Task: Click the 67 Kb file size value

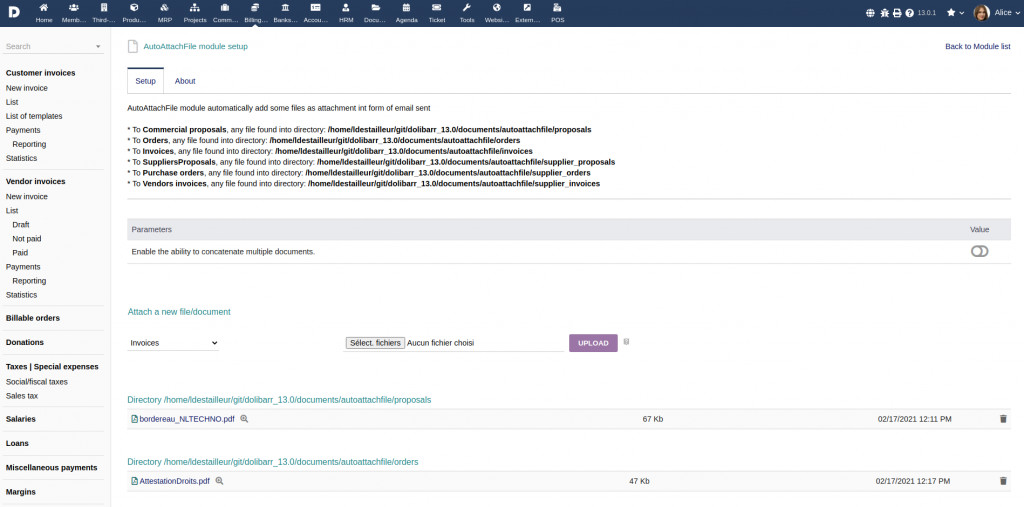Action: [x=652, y=419]
